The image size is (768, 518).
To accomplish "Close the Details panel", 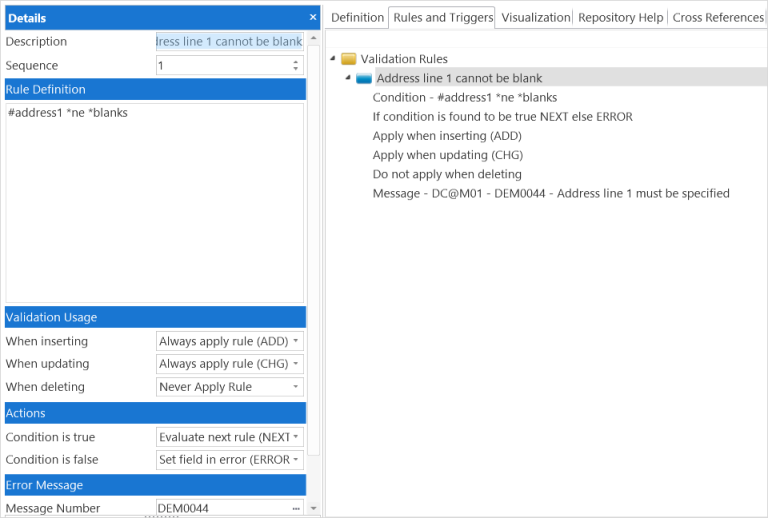I will (312, 17).
